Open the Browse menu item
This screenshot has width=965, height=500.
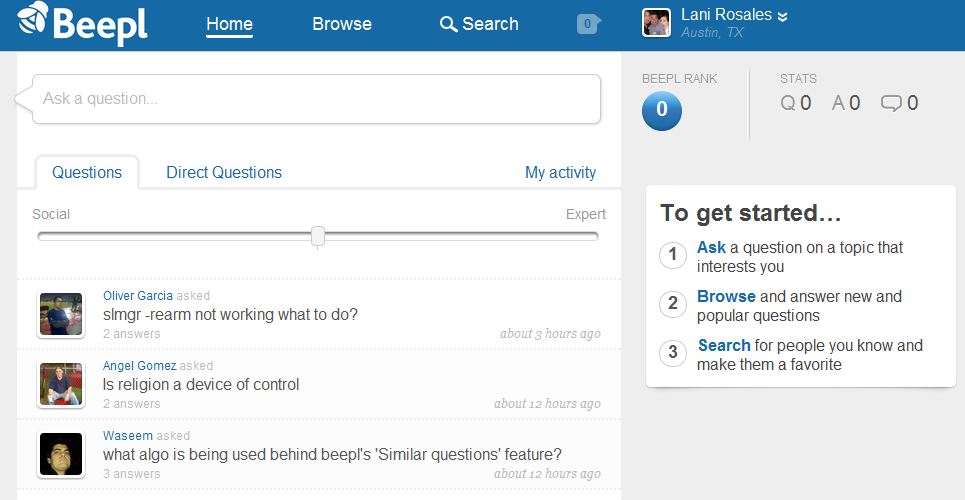pos(341,24)
